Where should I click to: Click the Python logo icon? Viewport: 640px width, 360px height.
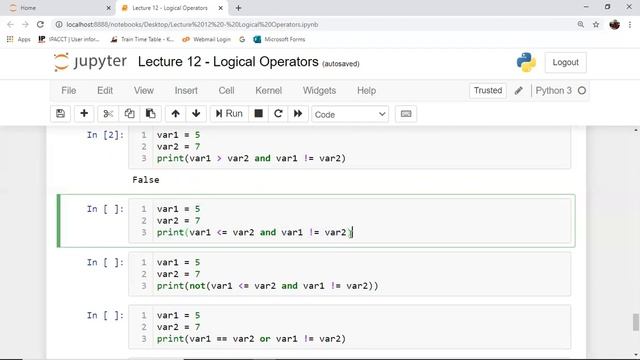(526, 62)
